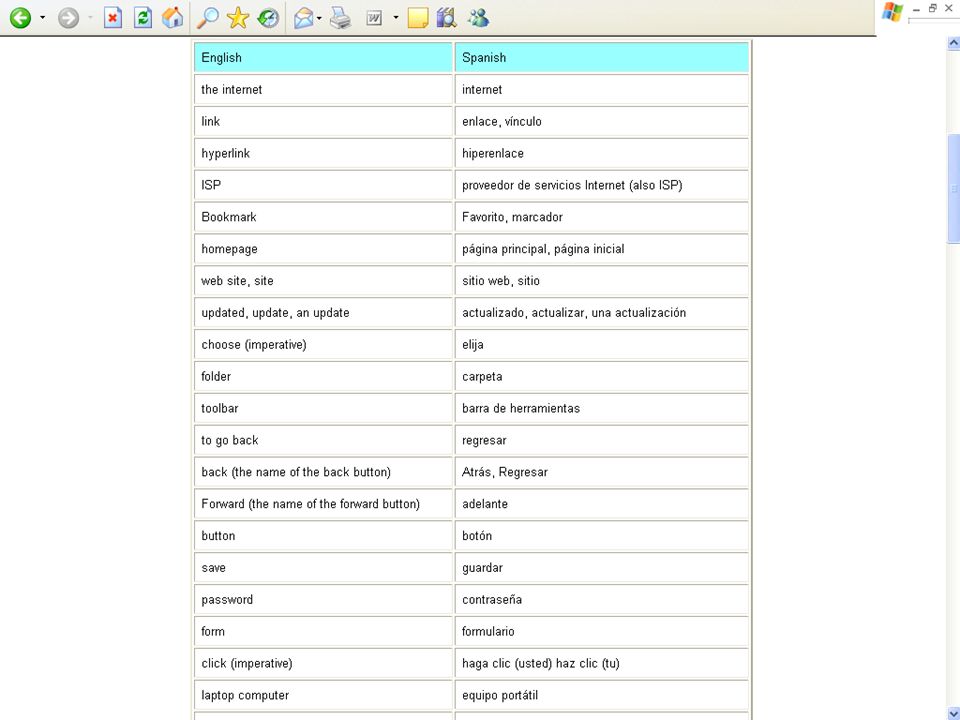
Task: Click 'updated, update, an update'
Action: [323, 312]
